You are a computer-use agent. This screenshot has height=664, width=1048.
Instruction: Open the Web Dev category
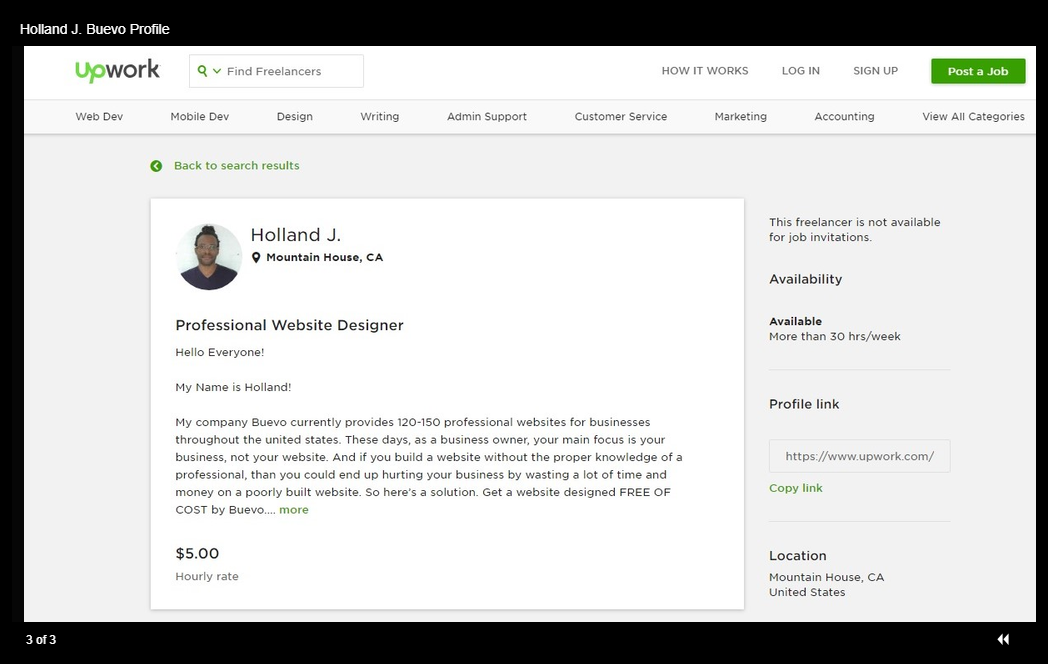pyautogui.click(x=99, y=116)
